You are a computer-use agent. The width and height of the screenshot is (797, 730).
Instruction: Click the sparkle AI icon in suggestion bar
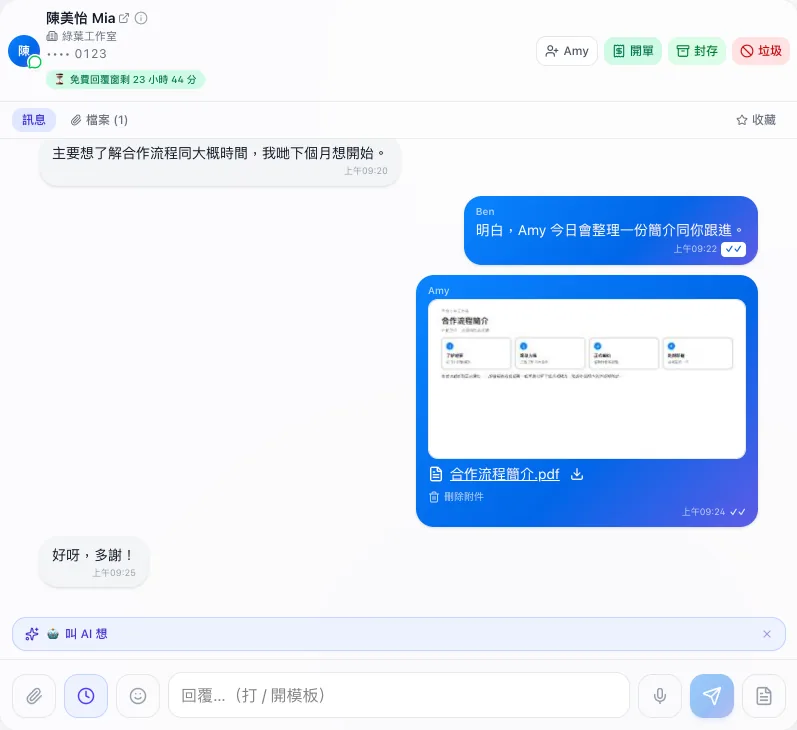(32, 634)
